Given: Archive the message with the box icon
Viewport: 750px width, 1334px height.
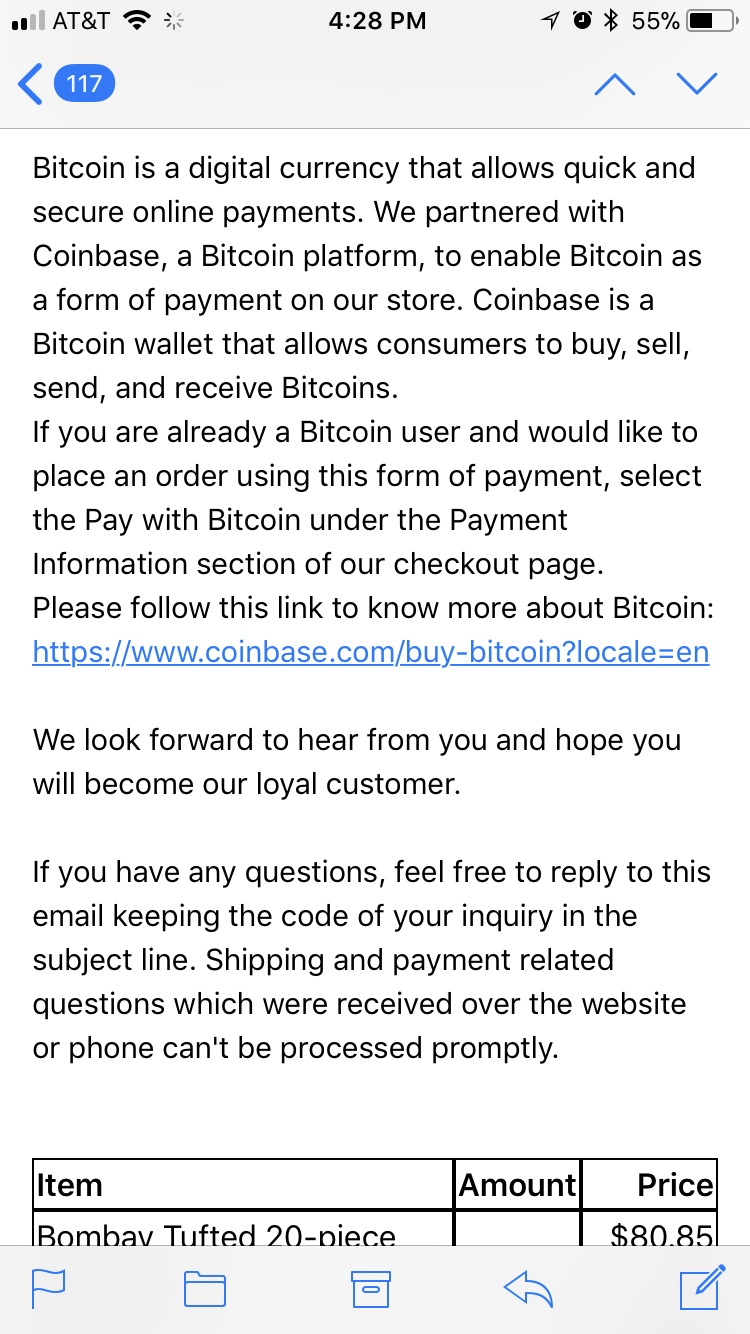Looking at the screenshot, I should click(369, 1289).
